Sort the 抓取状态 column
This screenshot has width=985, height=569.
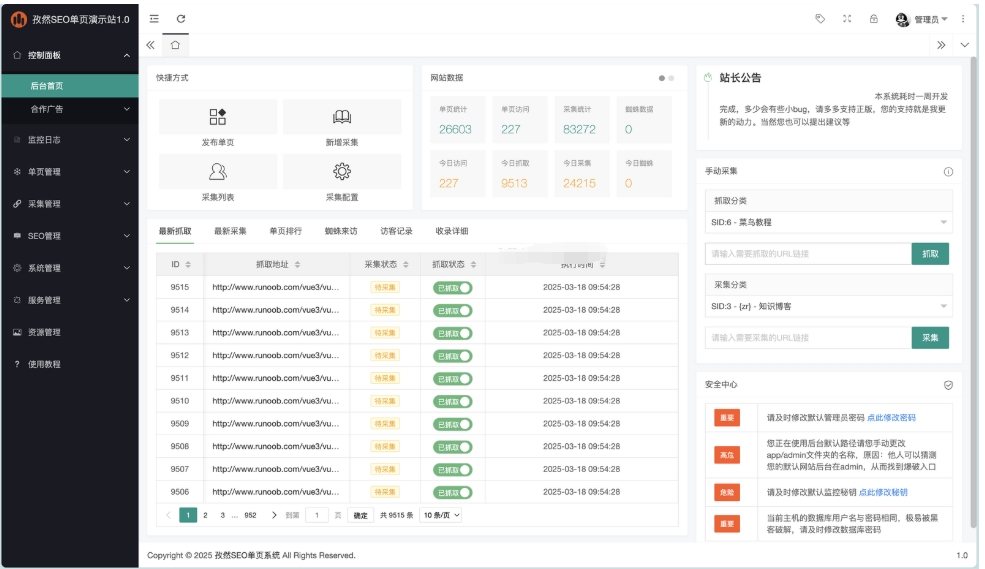(x=473, y=264)
